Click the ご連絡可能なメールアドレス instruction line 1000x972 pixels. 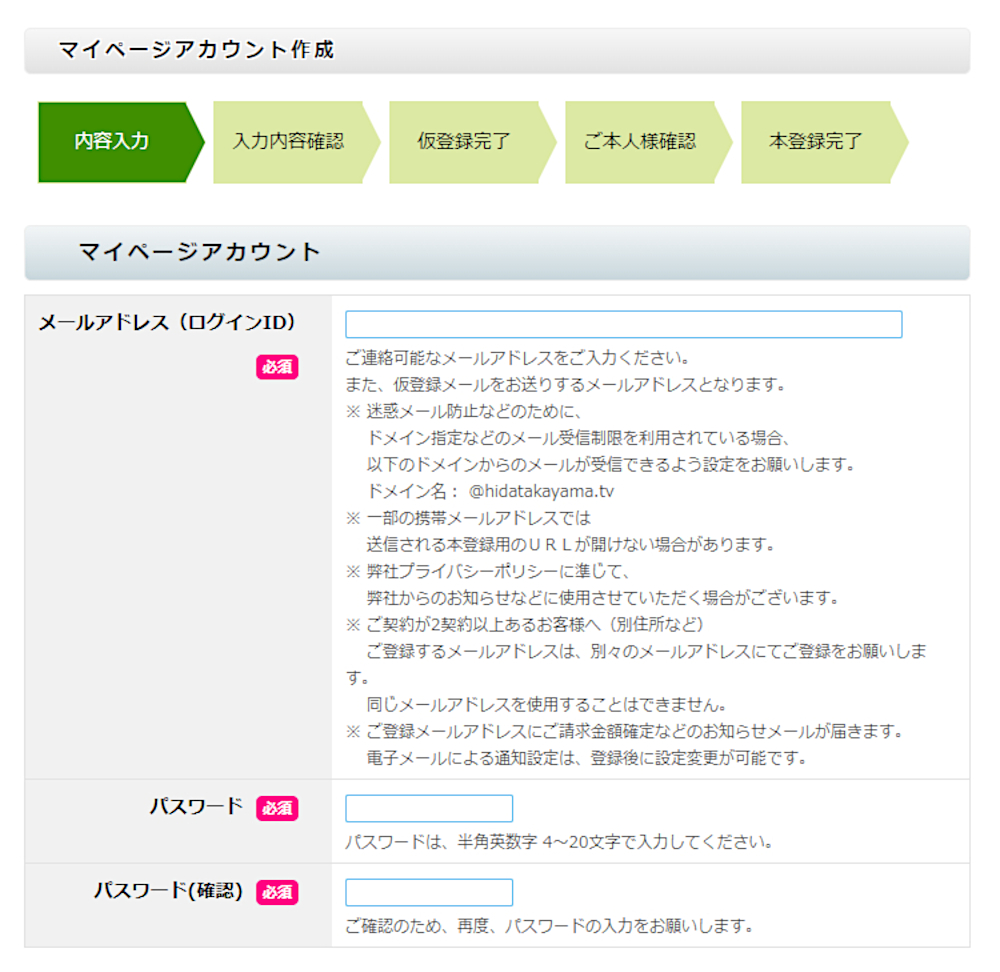(517, 358)
